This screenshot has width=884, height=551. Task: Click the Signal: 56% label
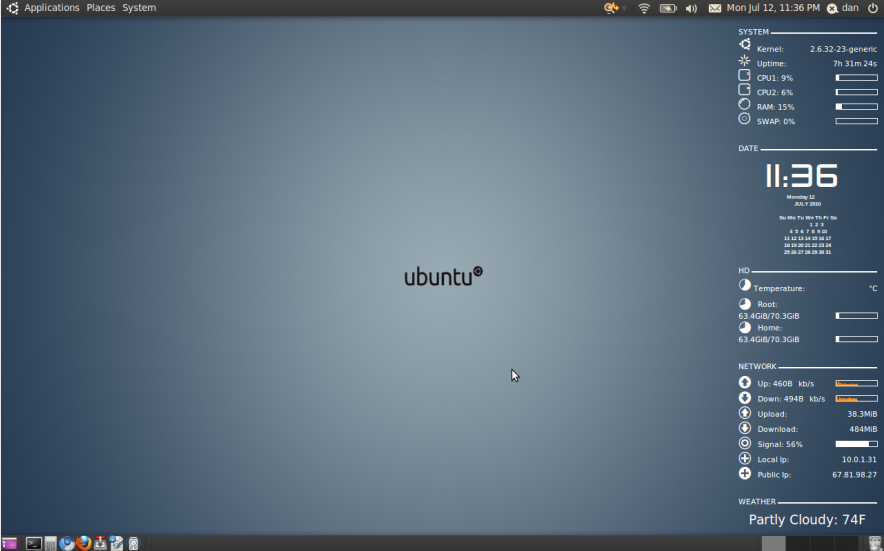click(780, 444)
